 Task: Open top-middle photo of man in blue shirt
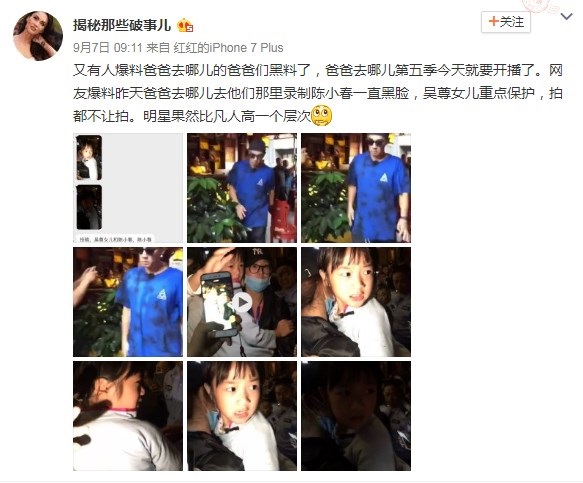tap(242, 188)
